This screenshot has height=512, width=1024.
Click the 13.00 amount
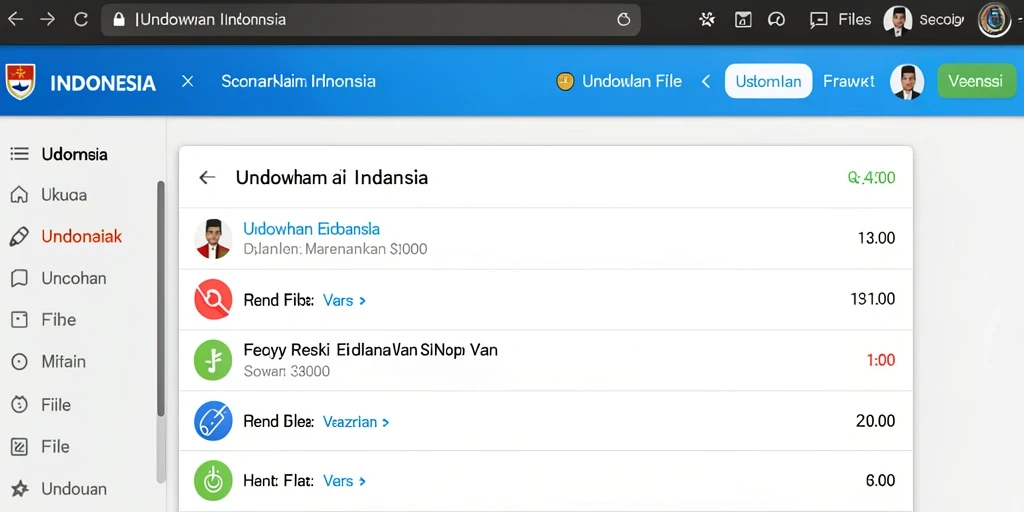(876, 238)
